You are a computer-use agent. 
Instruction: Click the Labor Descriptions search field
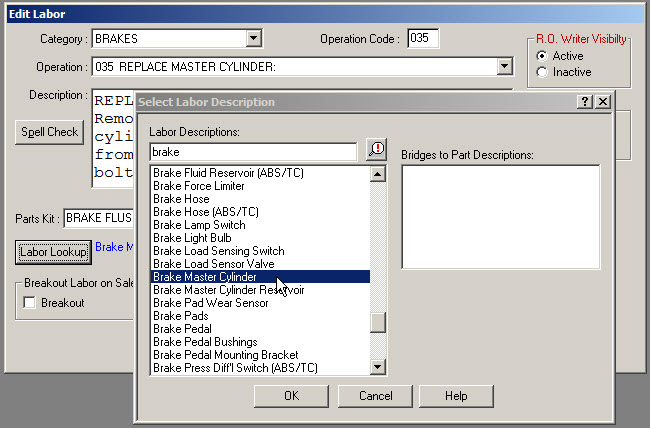[253, 152]
